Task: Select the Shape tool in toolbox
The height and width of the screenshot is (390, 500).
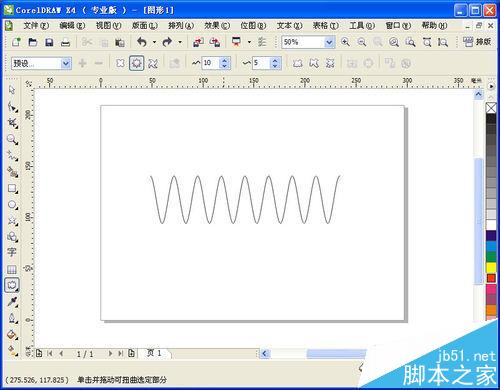Action: tap(12, 107)
